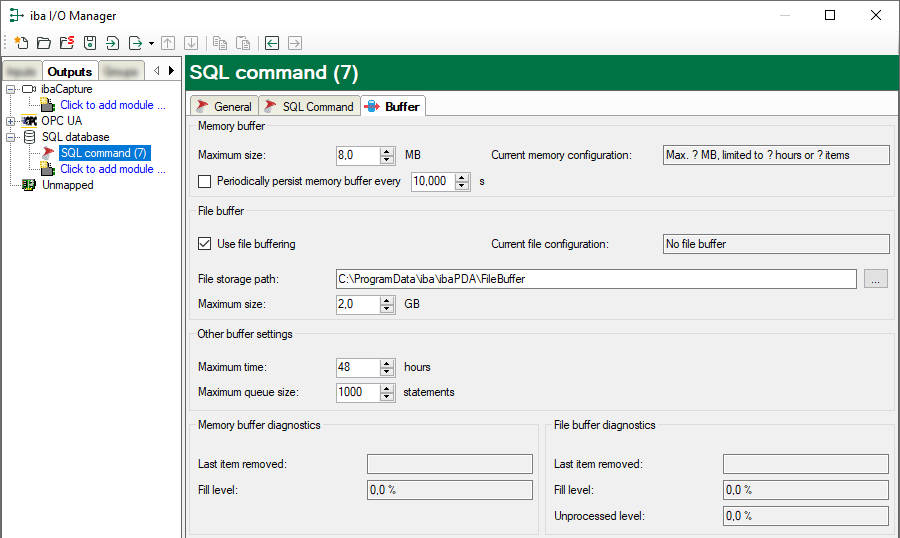900x538 pixels.
Task: Click add module link under SQL database
Action: coord(113,169)
